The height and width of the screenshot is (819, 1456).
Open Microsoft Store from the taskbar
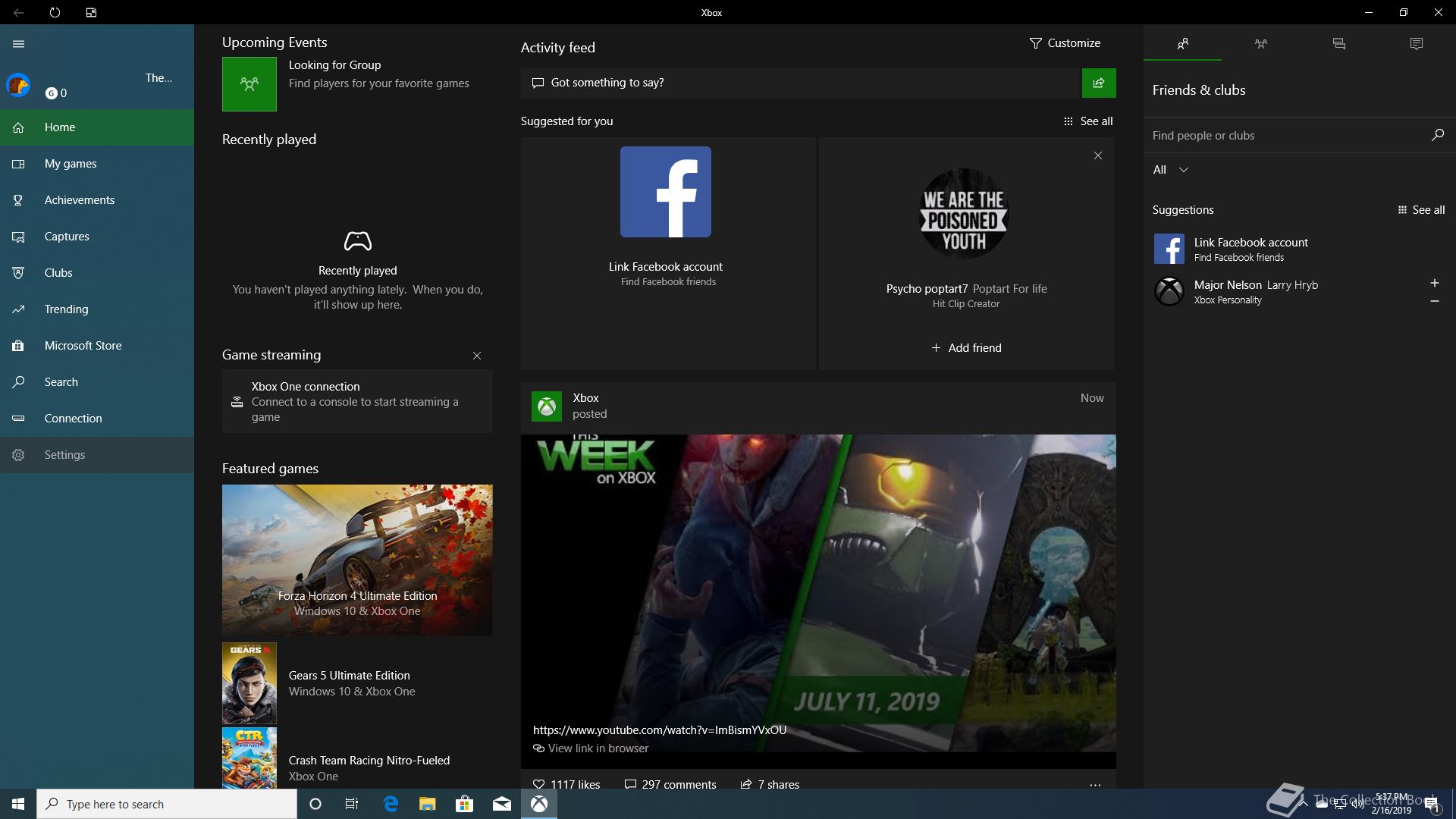(464, 804)
